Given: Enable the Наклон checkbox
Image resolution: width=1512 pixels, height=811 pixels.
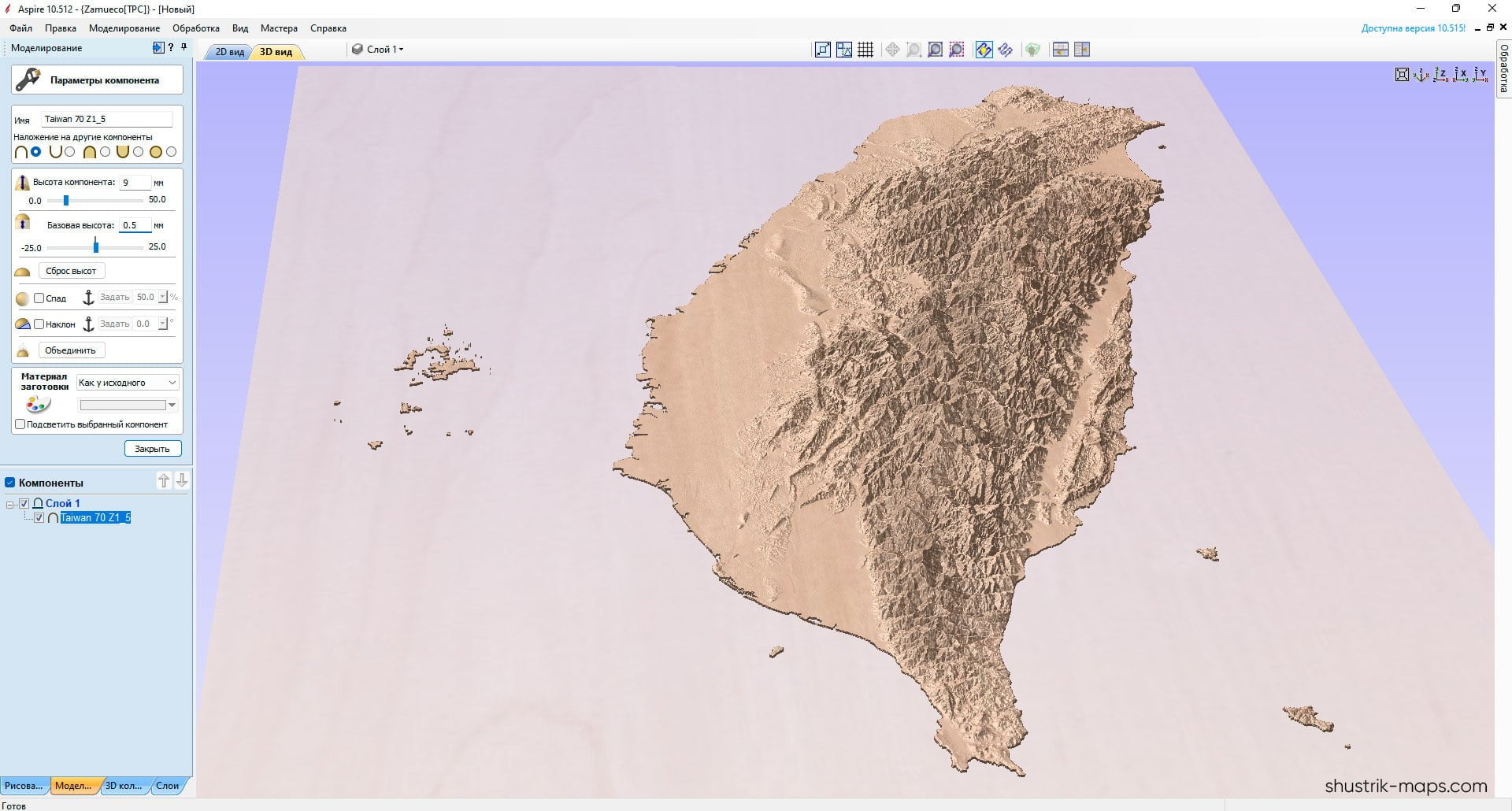Looking at the screenshot, I should pyautogui.click(x=39, y=324).
